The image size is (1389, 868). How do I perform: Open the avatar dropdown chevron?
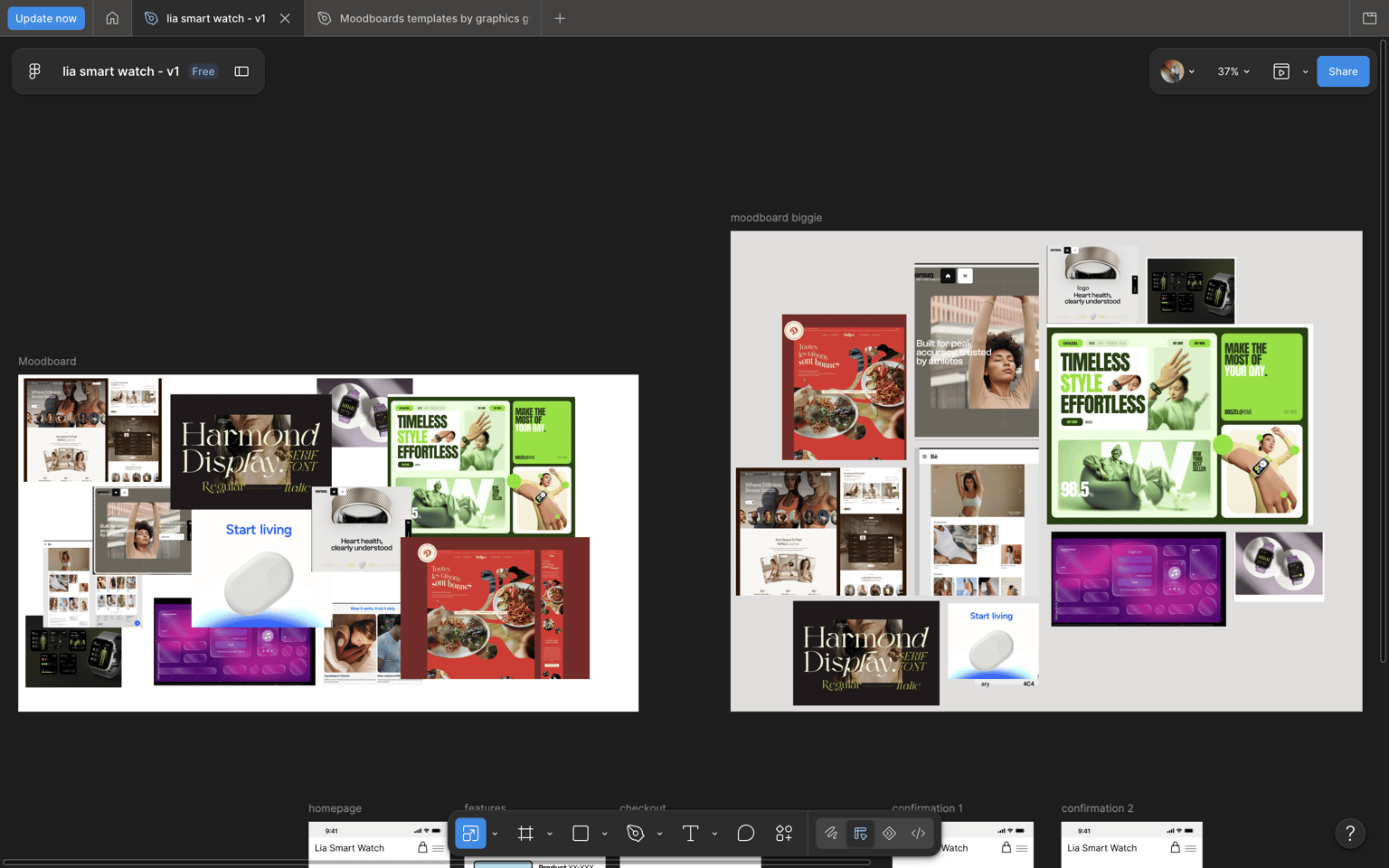tap(1192, 71)
